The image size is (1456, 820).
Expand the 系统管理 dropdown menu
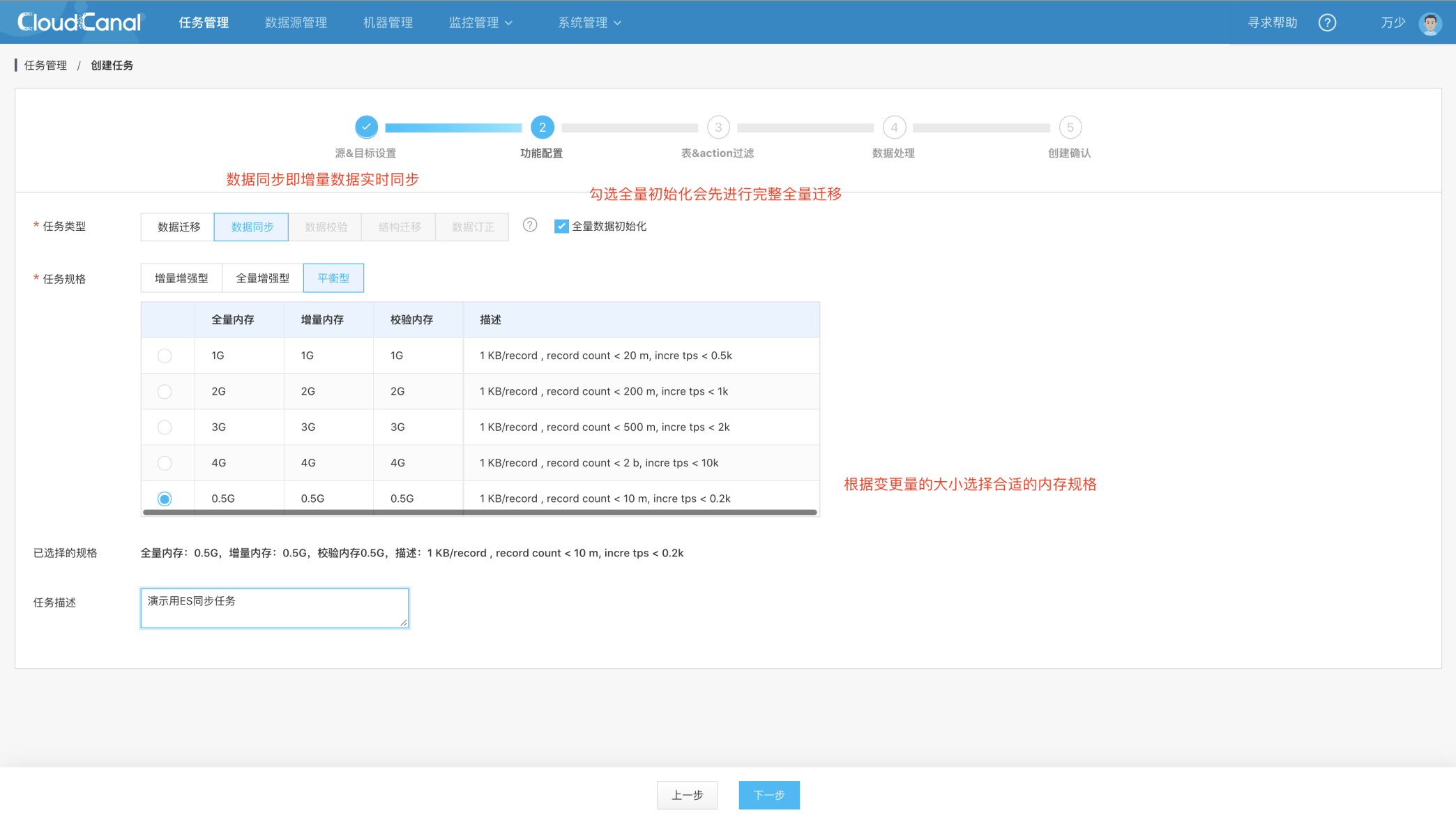[589, 22]
